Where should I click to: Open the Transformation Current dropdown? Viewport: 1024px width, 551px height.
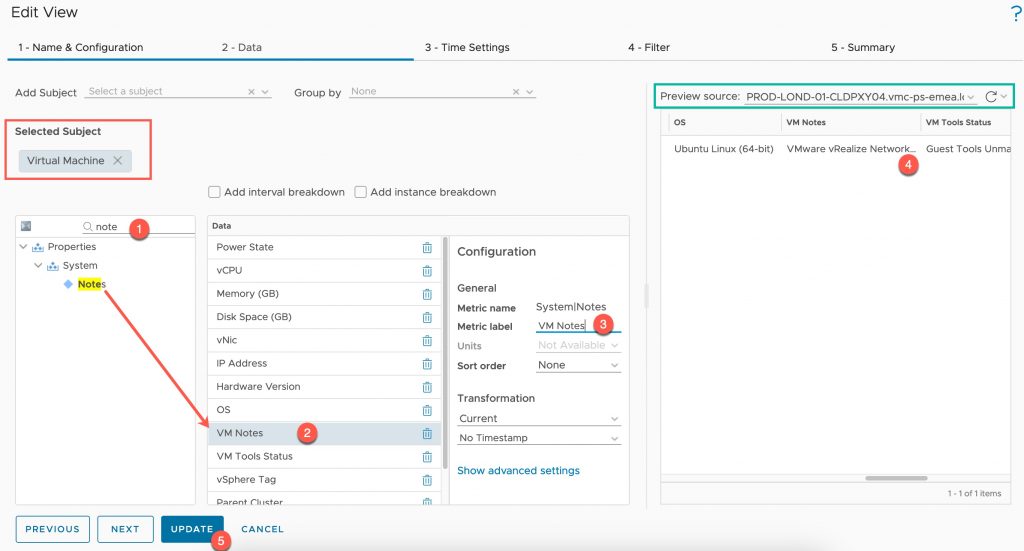(x=539, y=418)
